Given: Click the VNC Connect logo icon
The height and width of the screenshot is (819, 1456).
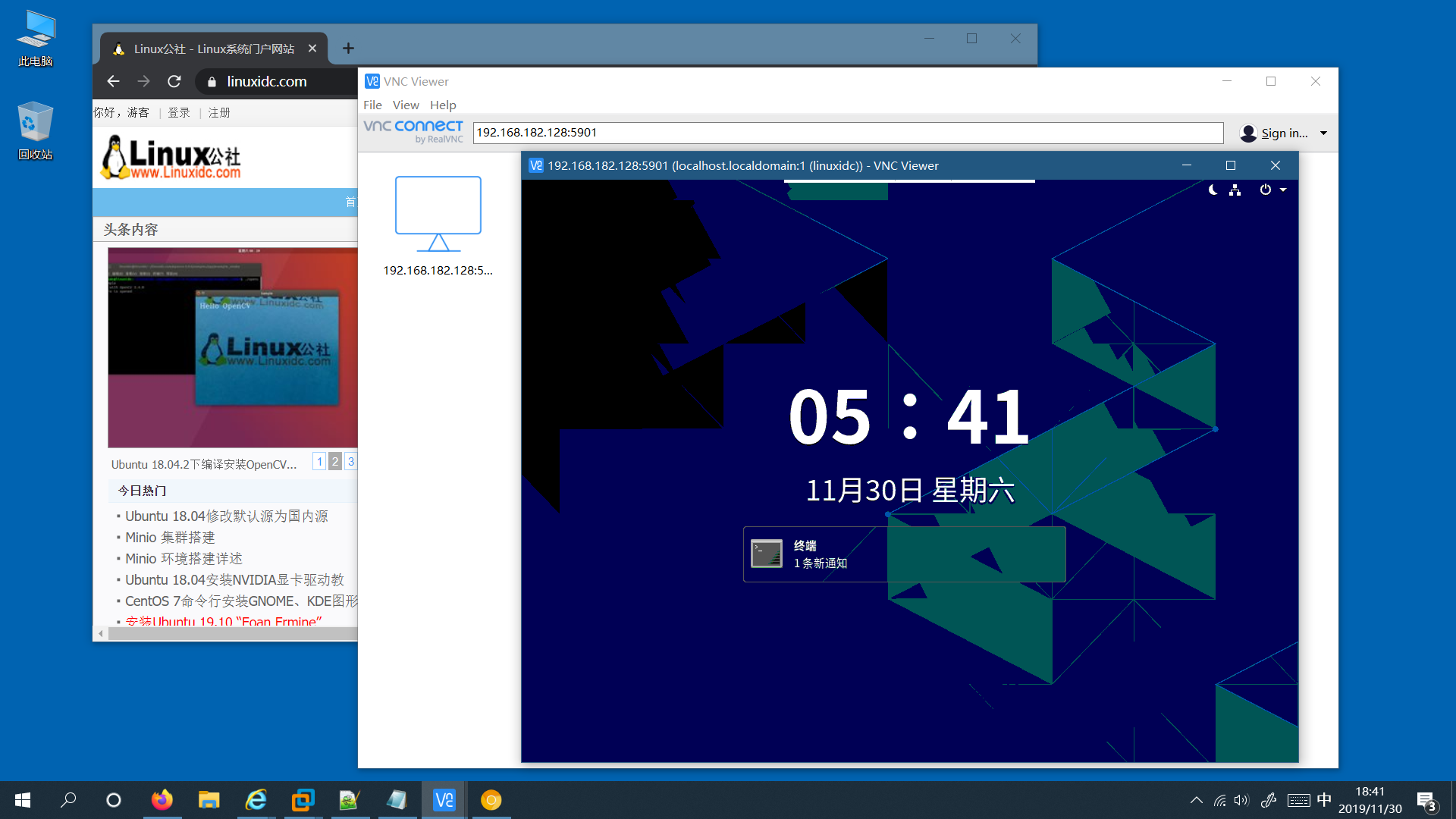Looking at the screenshot, I should (x=413, y=133).
